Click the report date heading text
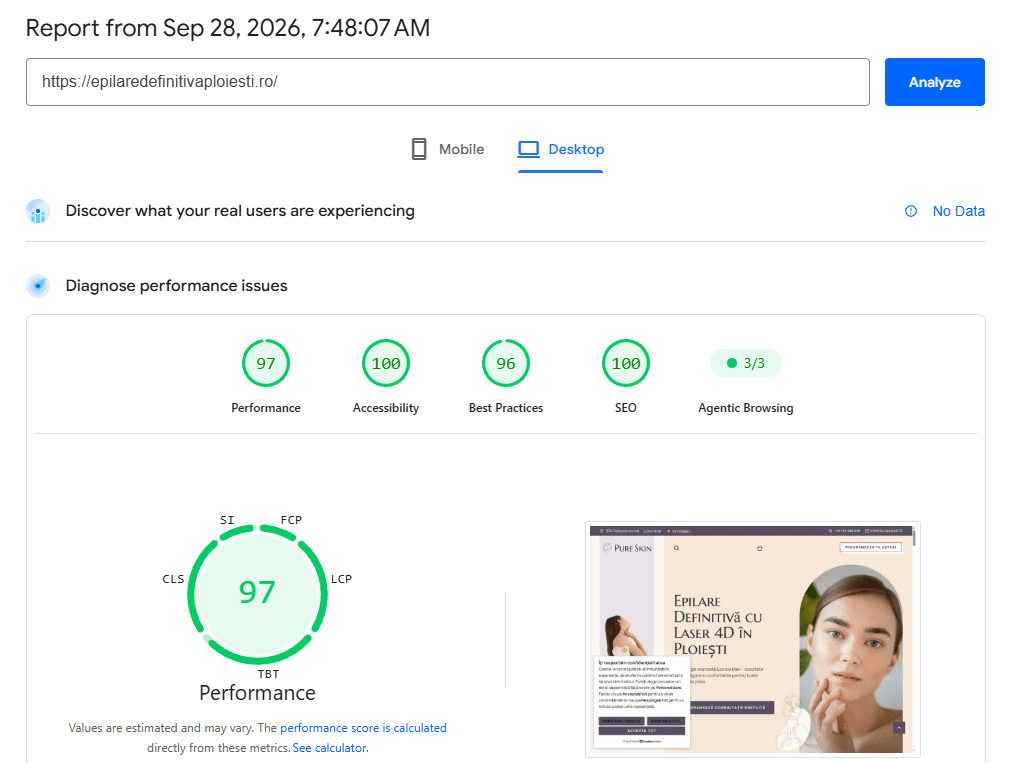Screen dimensions: 1010x763 [228, 28]
